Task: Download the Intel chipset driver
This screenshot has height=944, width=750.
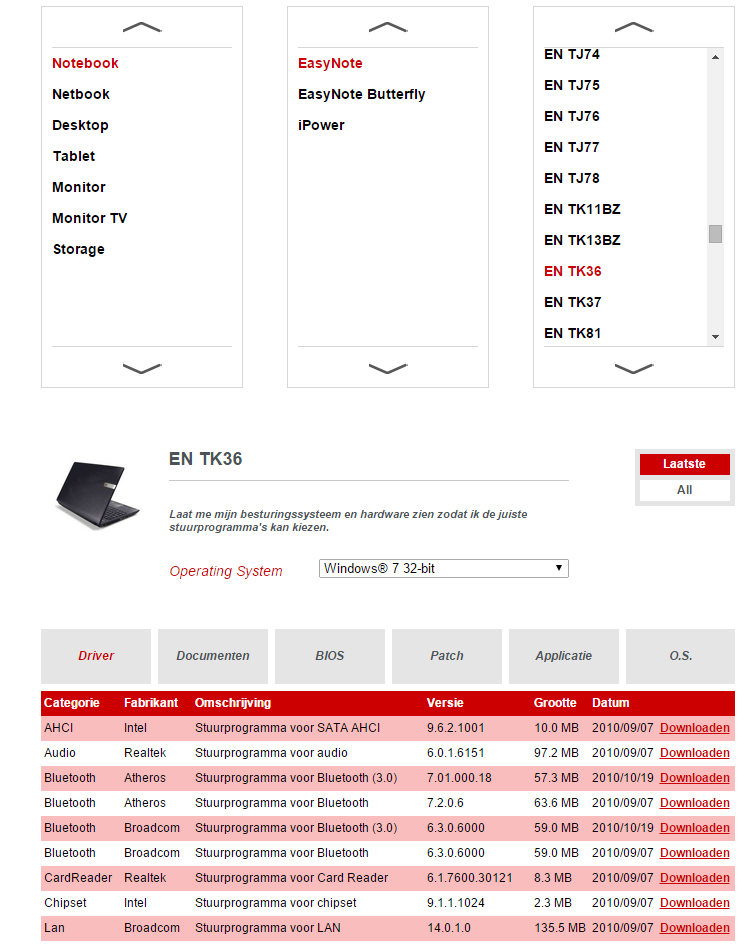Action: pos(695,903)
